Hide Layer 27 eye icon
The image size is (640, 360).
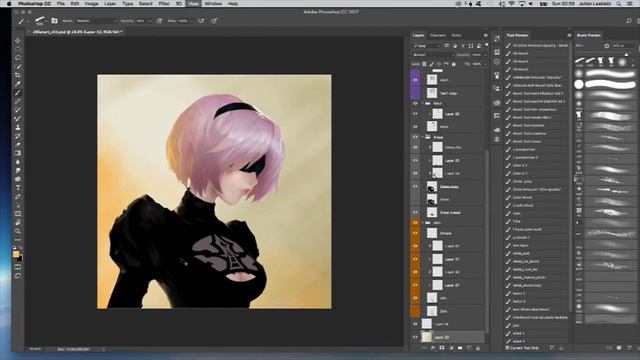click(415, 284)
